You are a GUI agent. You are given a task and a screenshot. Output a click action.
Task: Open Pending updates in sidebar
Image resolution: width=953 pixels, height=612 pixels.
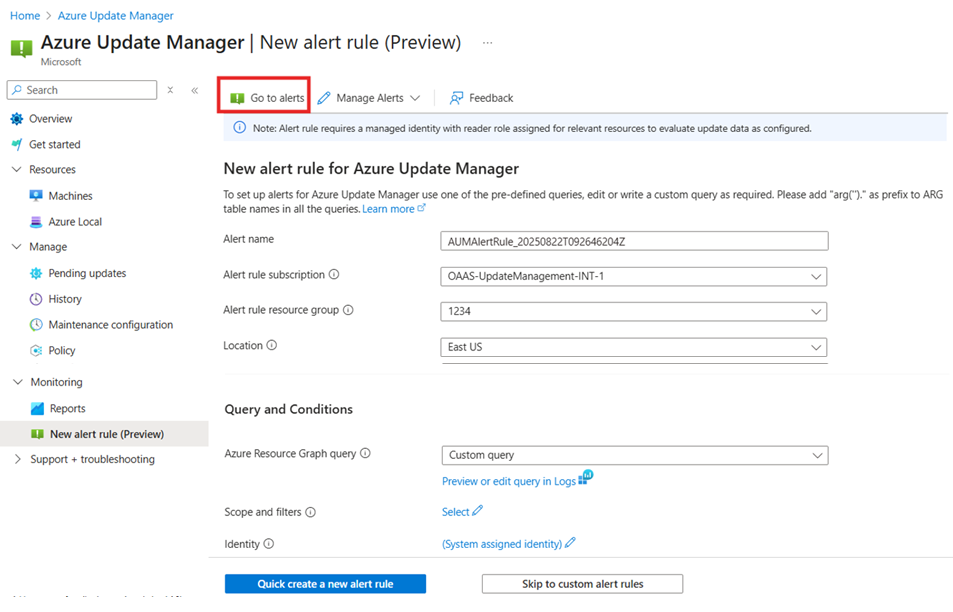[87, 273]
